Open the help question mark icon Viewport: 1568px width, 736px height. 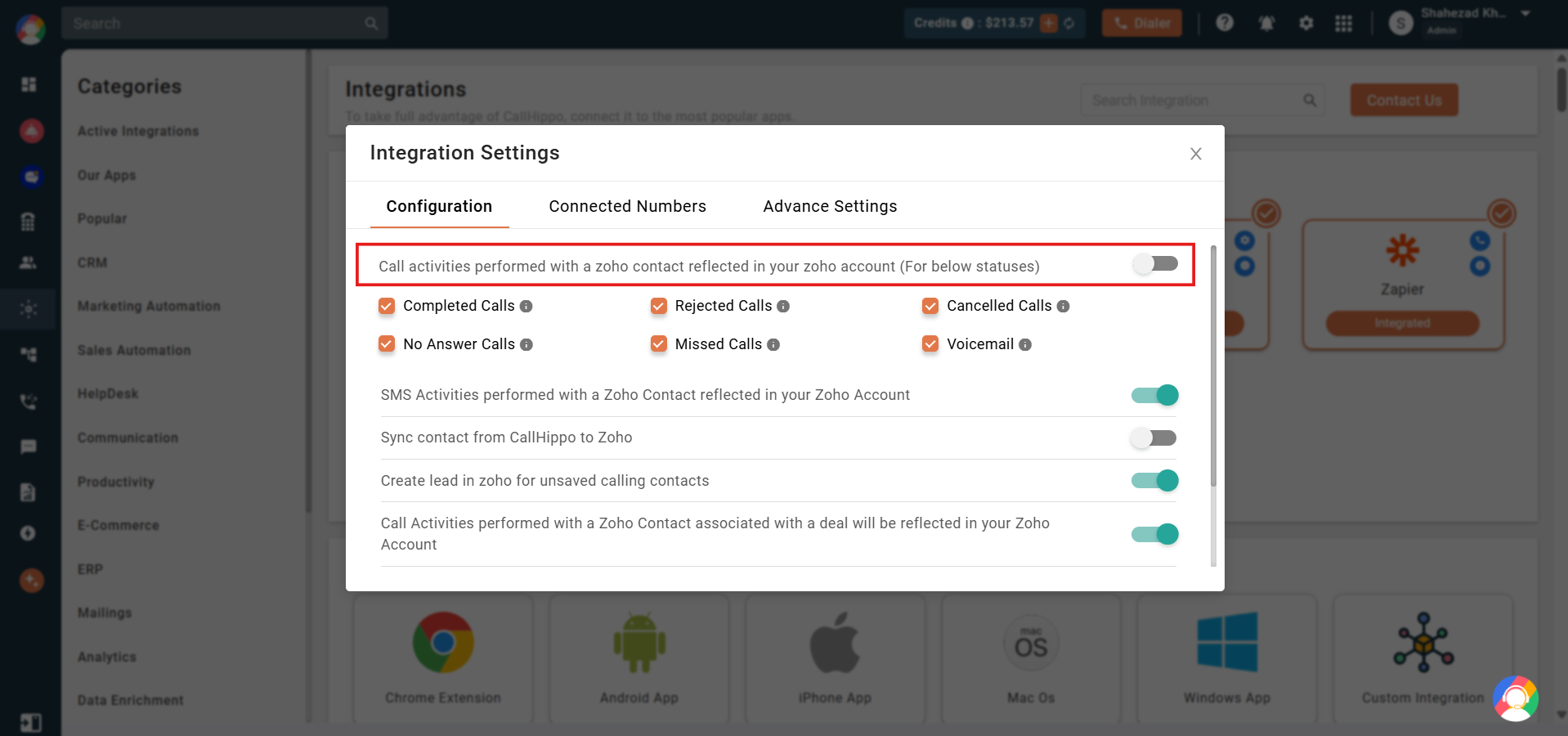click(x=1225, y=23)
